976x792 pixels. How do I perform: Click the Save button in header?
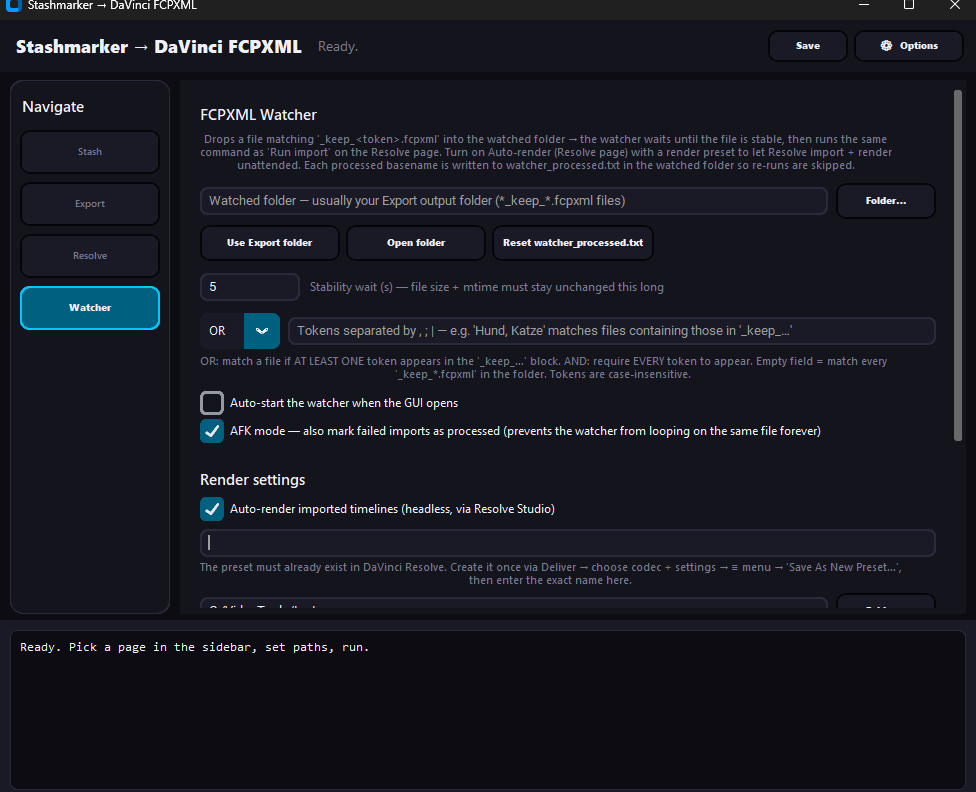point(807,46)
